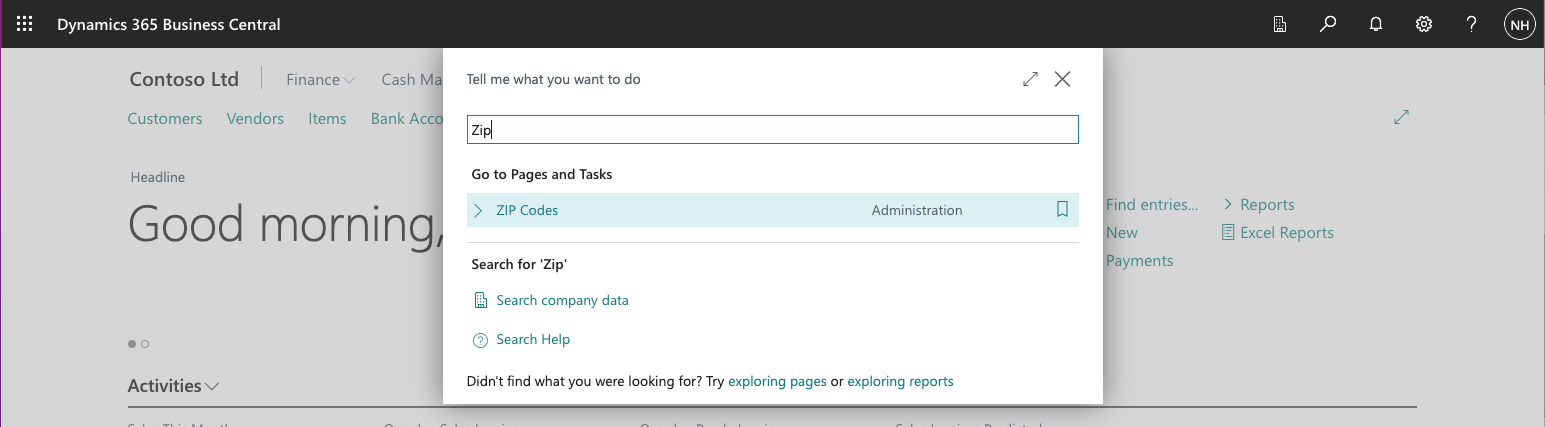Click Search Help option
Screen dimensions: 1545x427
(533, 339)
